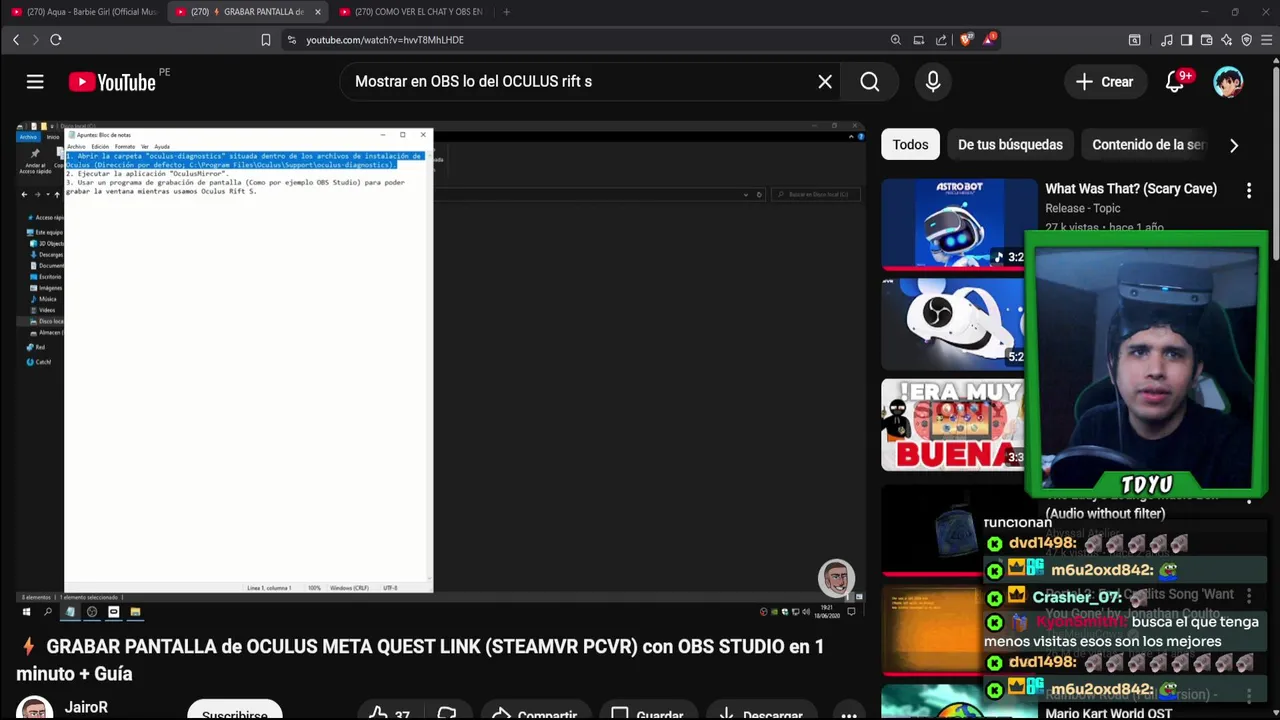Open Astro Bot video thumbnail
The image size is (1280, 720).
(x=959, y=224)
